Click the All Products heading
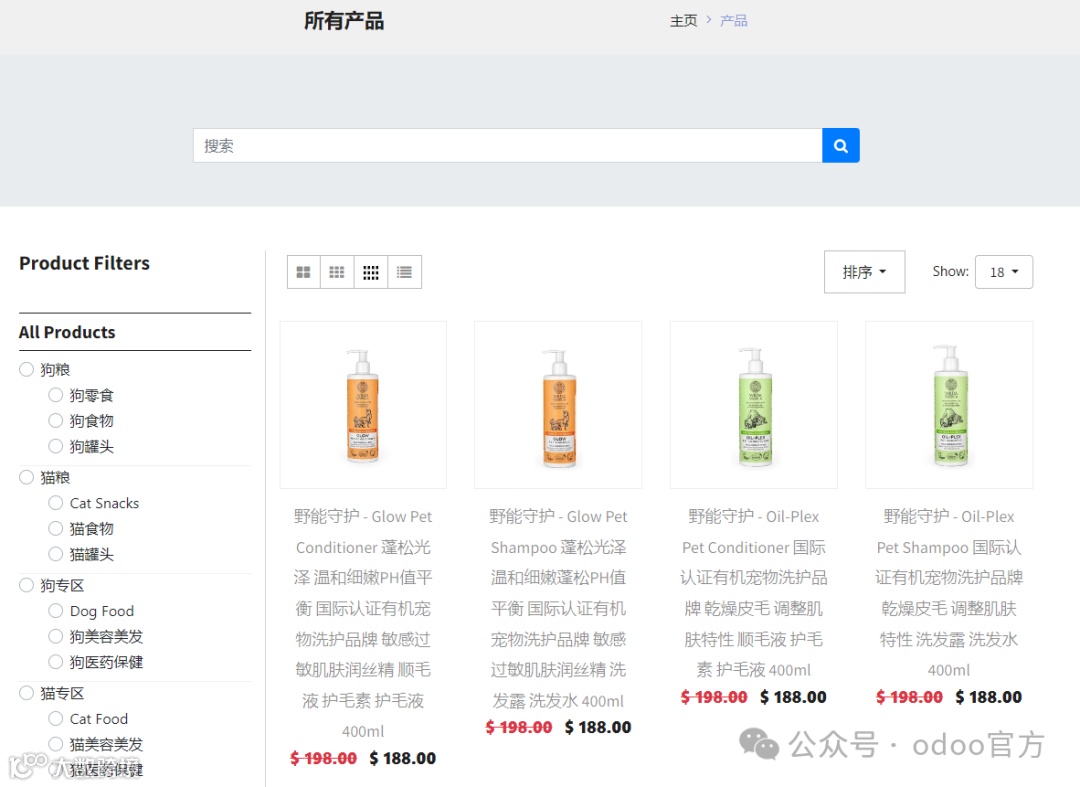The image size is (1080, 787). point(67,333)
